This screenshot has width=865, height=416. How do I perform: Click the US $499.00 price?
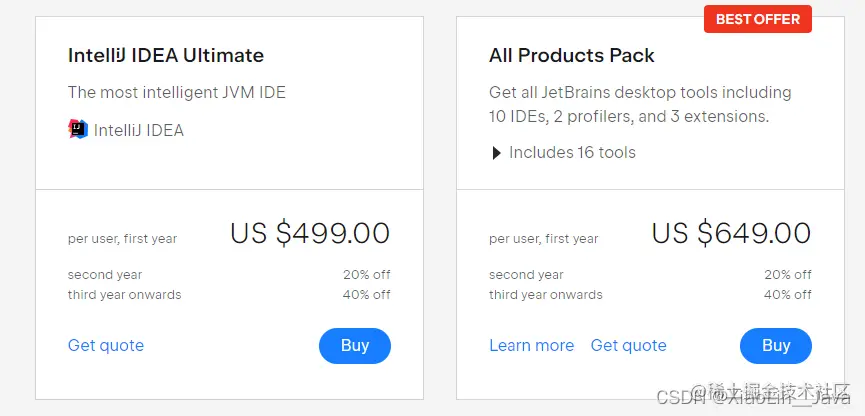click(310, 234)
